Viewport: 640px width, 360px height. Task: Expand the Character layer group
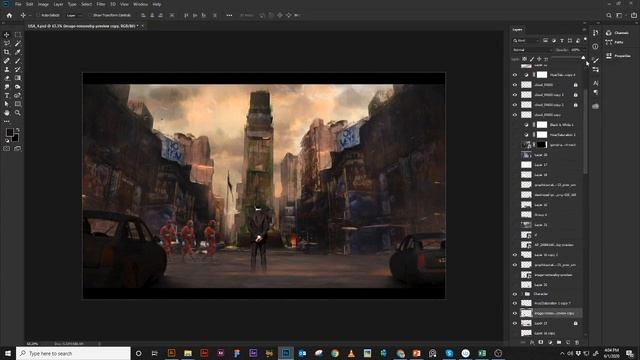tap(522, 294)
